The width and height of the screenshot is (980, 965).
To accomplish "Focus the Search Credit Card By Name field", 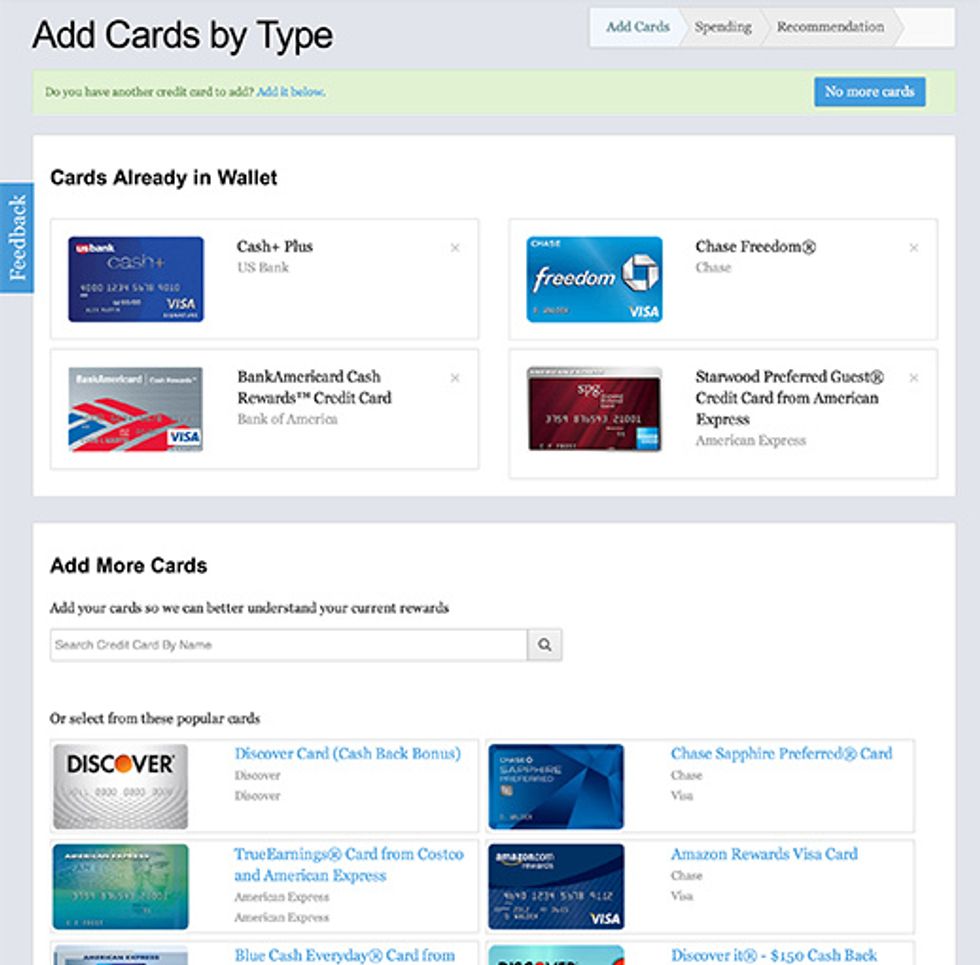I will [x=289, y=644].
